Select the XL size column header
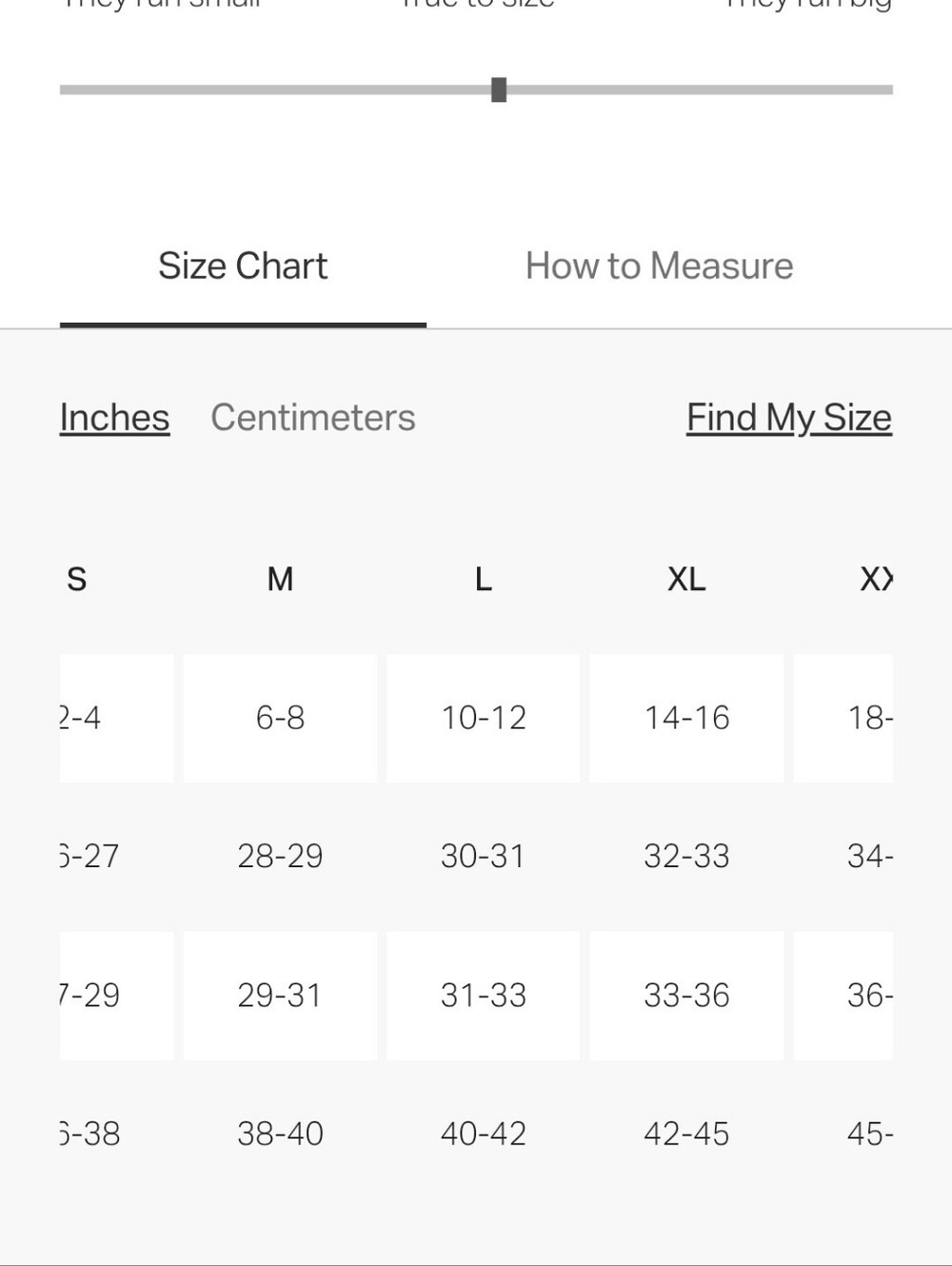952x1266 pixels. 686,579
